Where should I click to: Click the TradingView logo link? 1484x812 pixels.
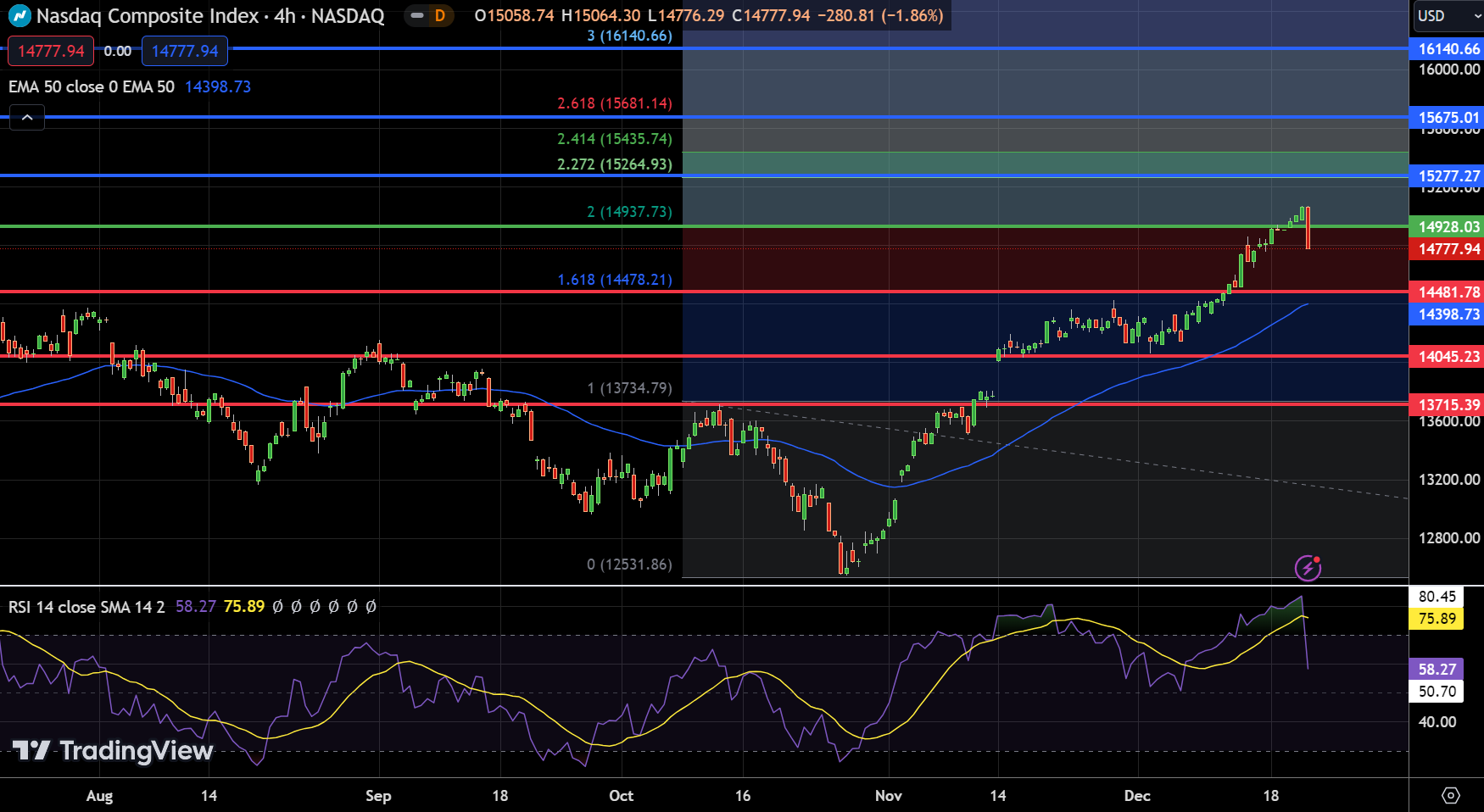click(x=113, y=750)
